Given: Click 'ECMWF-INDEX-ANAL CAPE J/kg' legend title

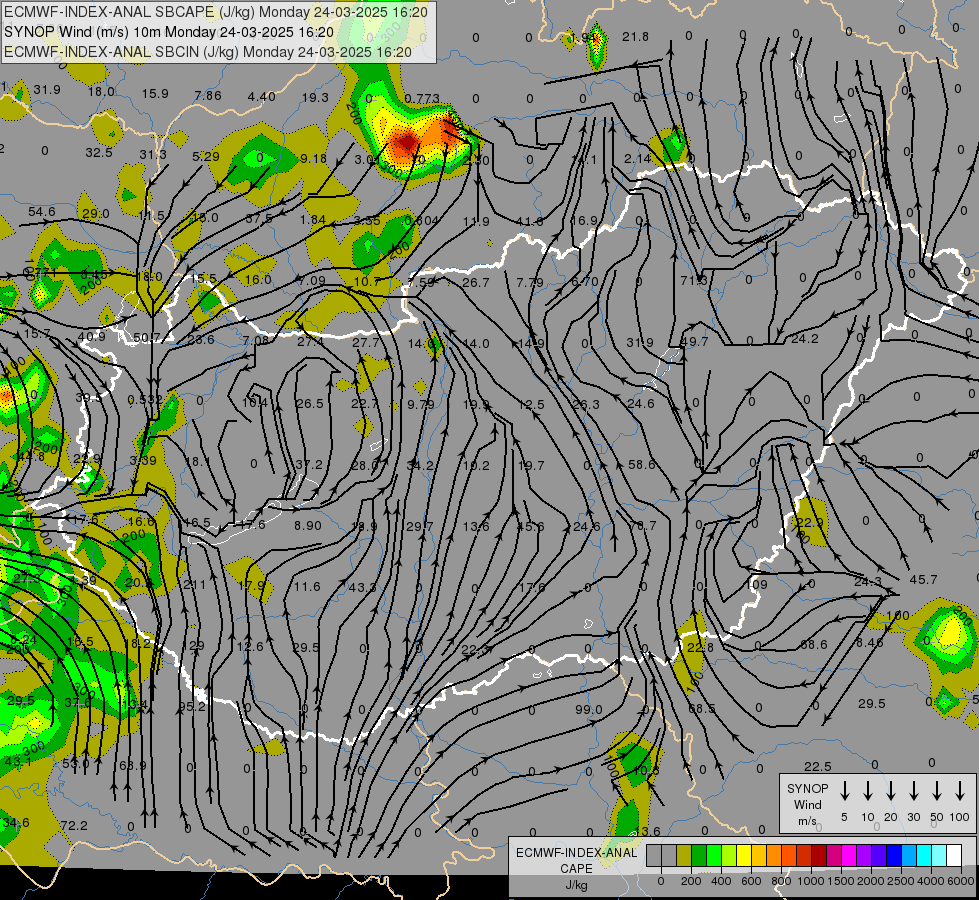Looking at the screenshot, I should (x=576, y=868).
